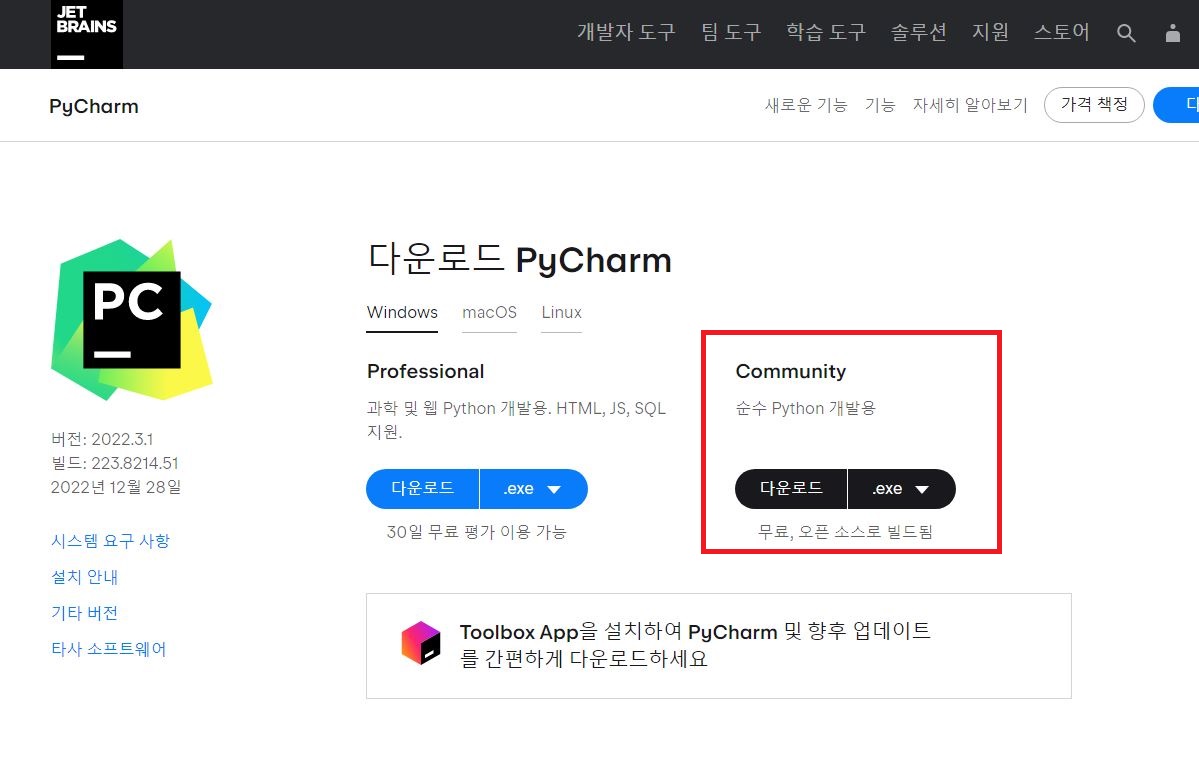
Task: Open 지원 menu
Action: coord(990,32)
